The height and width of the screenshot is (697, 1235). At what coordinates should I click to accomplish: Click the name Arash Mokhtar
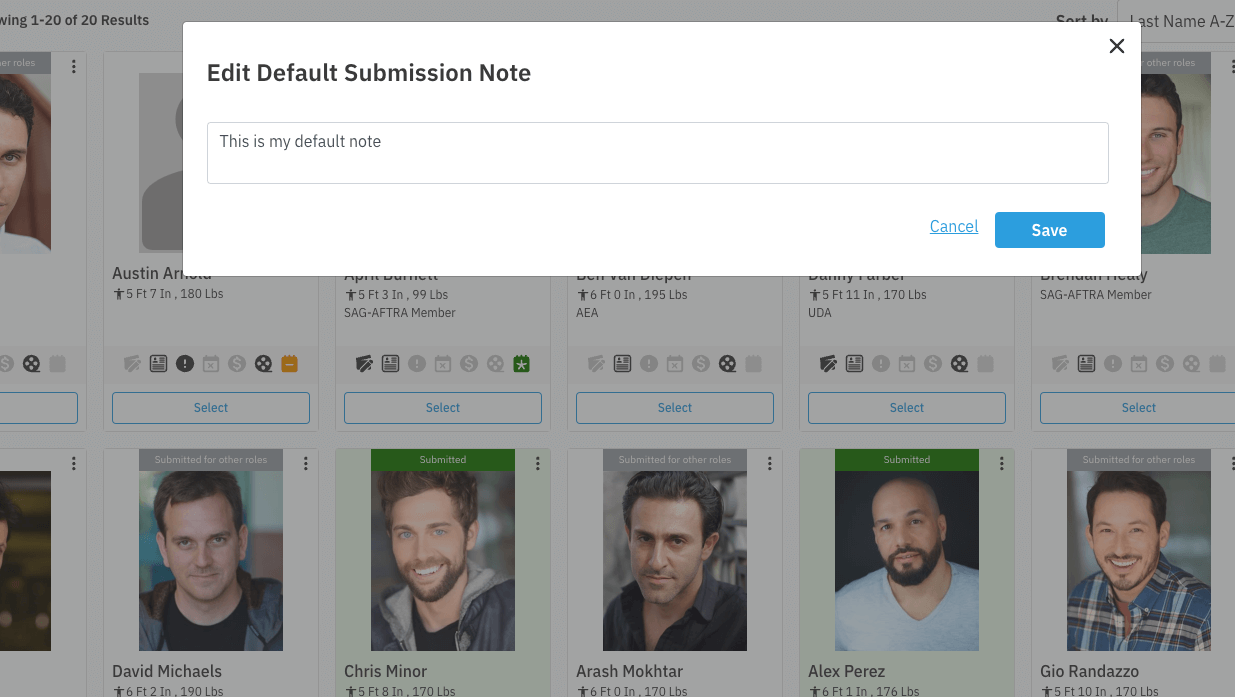pyautogui.click(x=629, y=671)
